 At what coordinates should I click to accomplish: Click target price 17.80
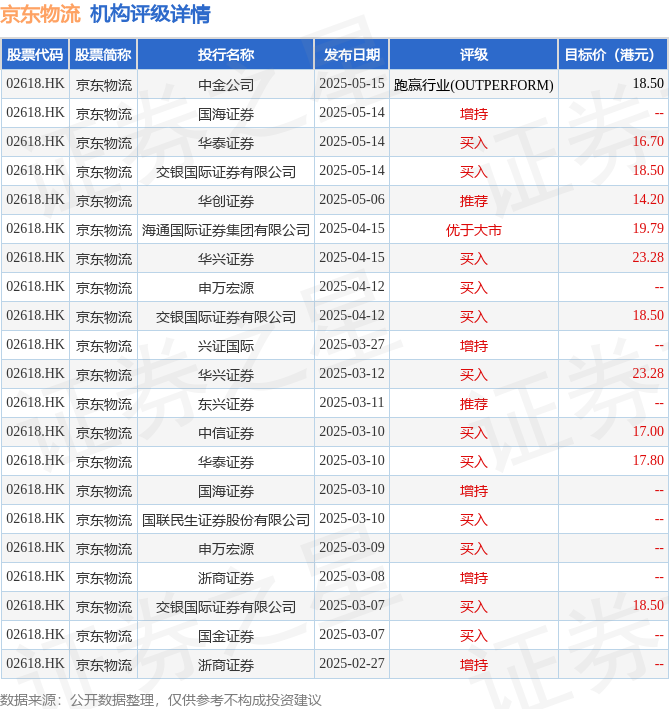648,460
